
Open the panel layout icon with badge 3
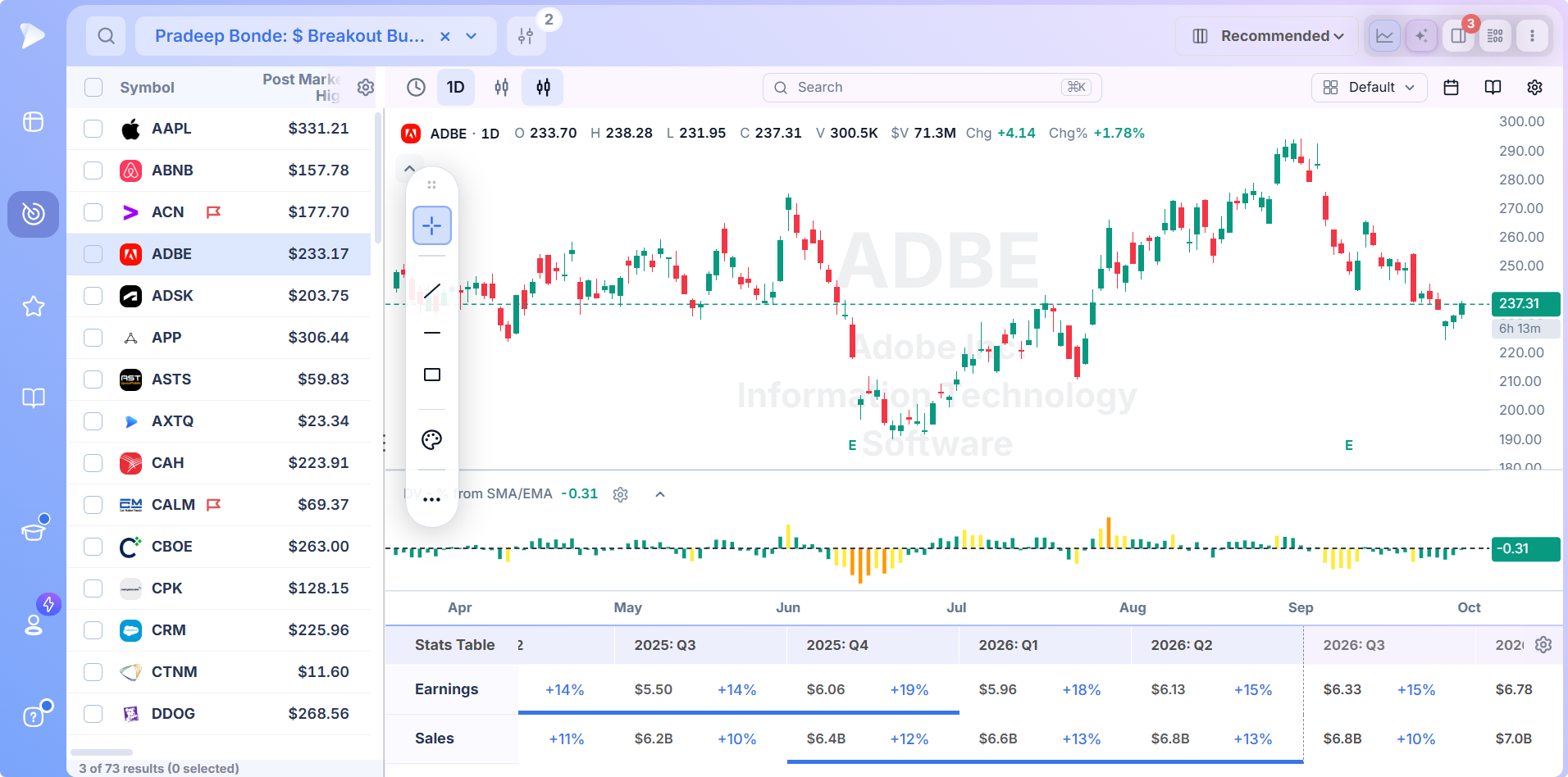[x=1458, y=36]
